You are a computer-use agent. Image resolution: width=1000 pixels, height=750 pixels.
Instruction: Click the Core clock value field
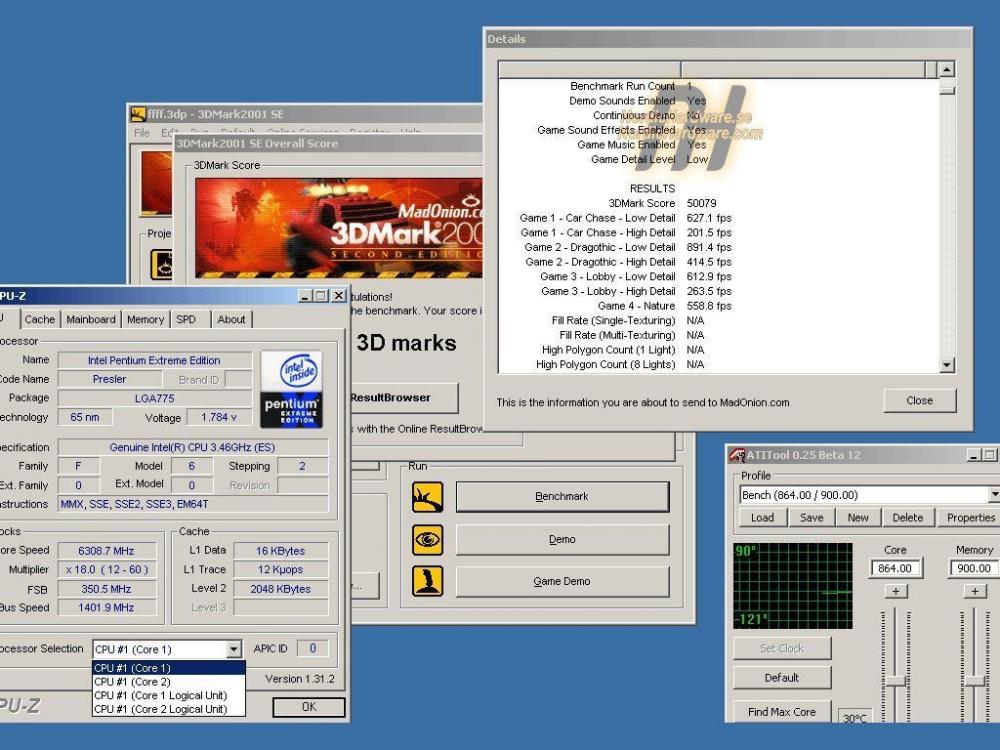click(895, 568)
